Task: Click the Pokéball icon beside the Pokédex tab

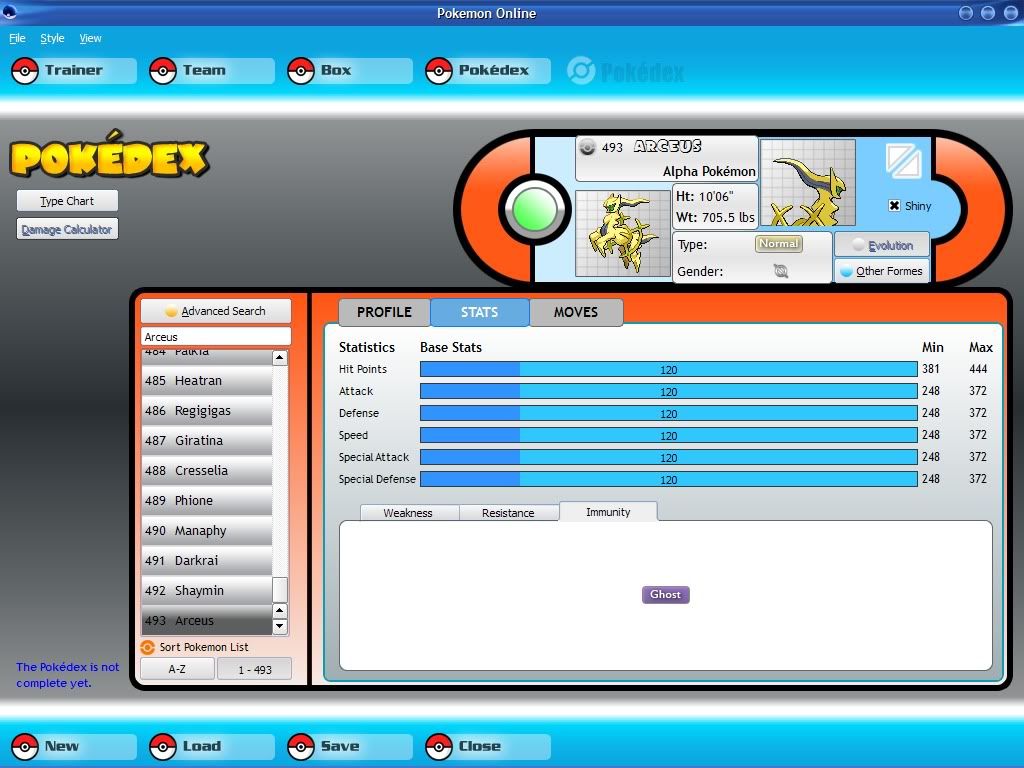Action: (x=439, y=71)
